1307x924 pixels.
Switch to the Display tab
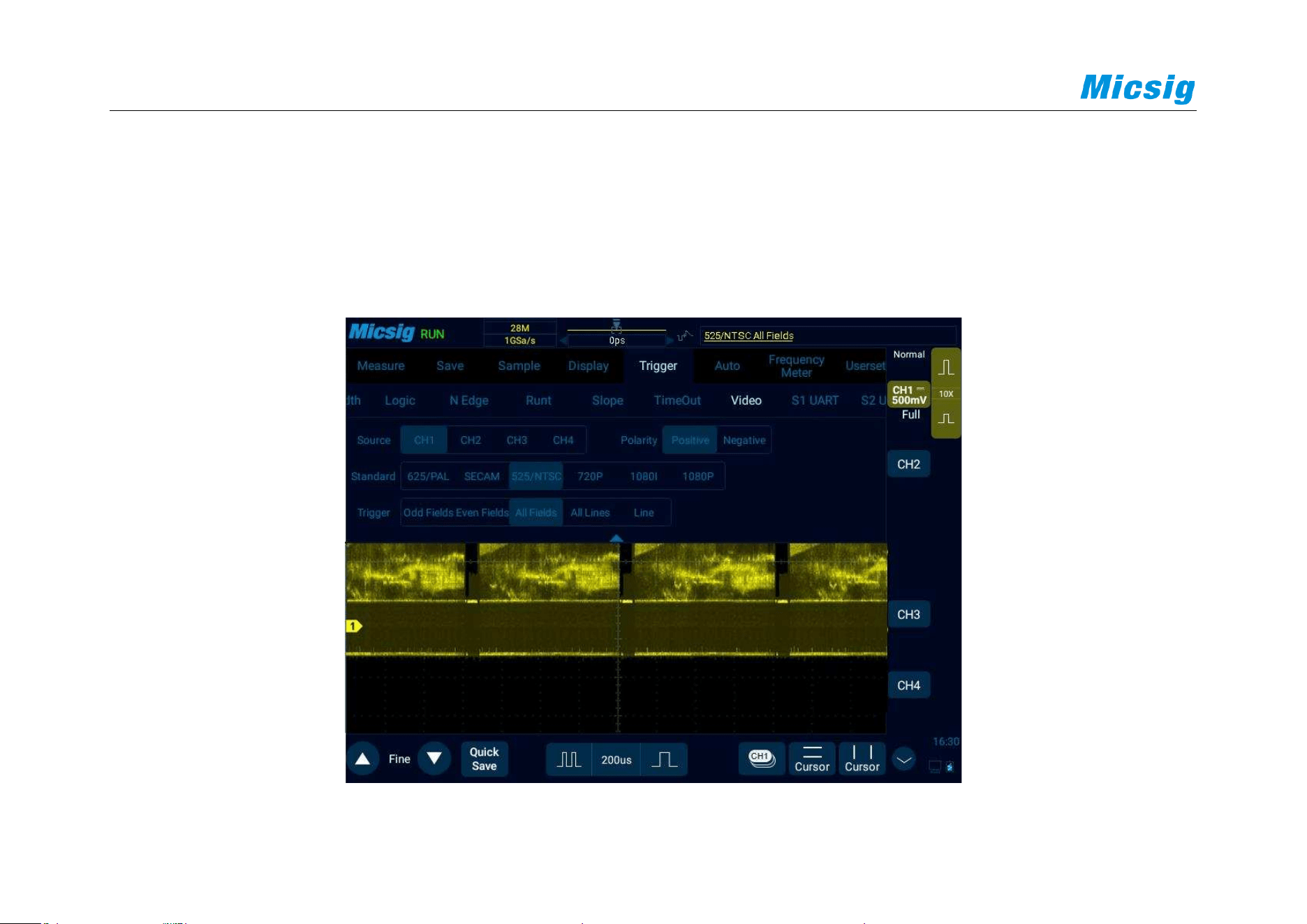[x=588, y=366]
